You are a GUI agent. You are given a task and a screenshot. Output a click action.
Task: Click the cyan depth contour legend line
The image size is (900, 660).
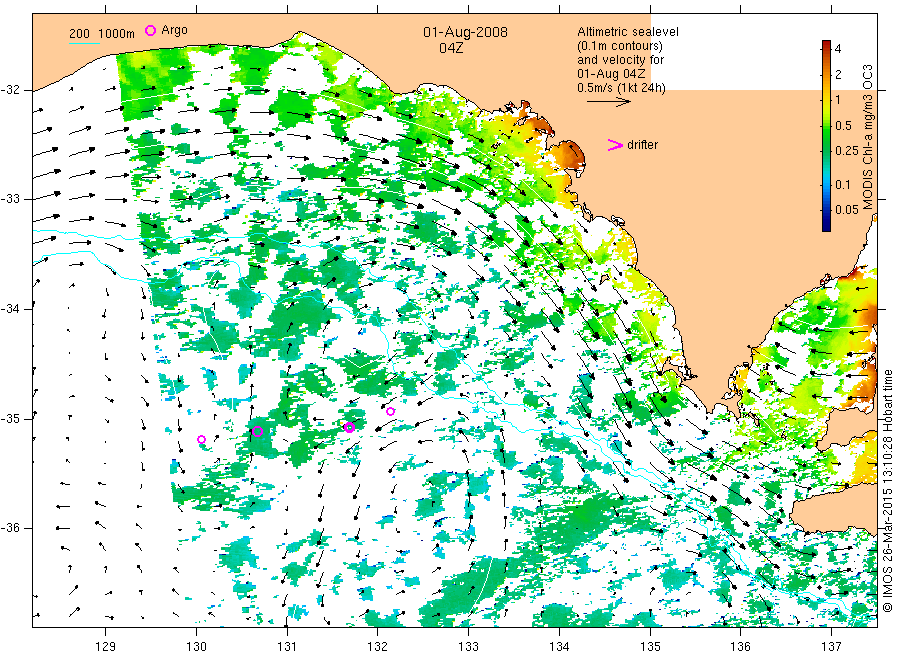pyautogui.click(x=84, y=43)
